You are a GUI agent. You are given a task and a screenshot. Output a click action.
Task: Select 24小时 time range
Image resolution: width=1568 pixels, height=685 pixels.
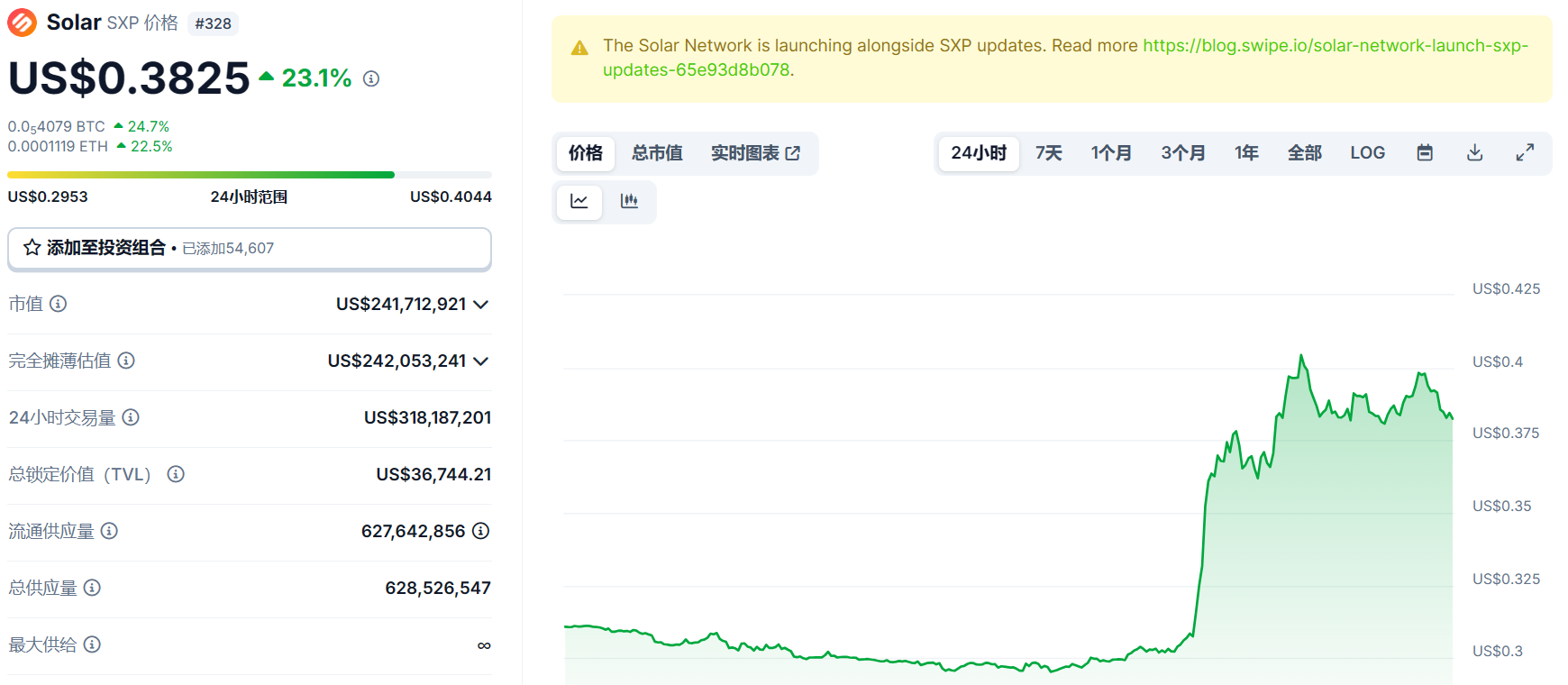tap(979, 153)
